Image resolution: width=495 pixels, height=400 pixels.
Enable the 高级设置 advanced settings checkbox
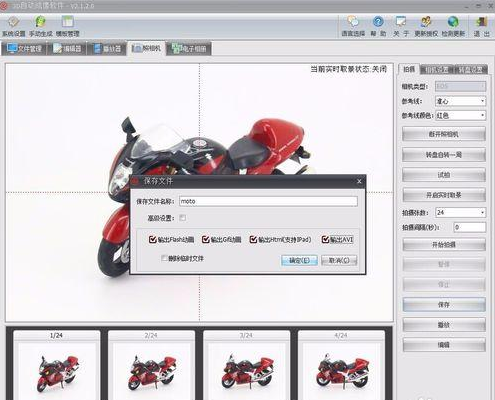pos(182,218)
